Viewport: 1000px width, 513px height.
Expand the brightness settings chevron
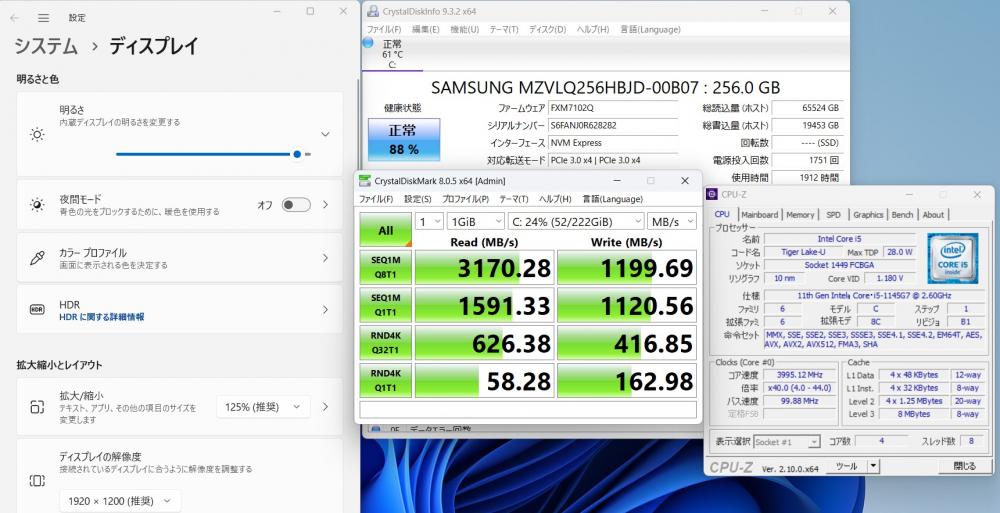pos(325,135)
